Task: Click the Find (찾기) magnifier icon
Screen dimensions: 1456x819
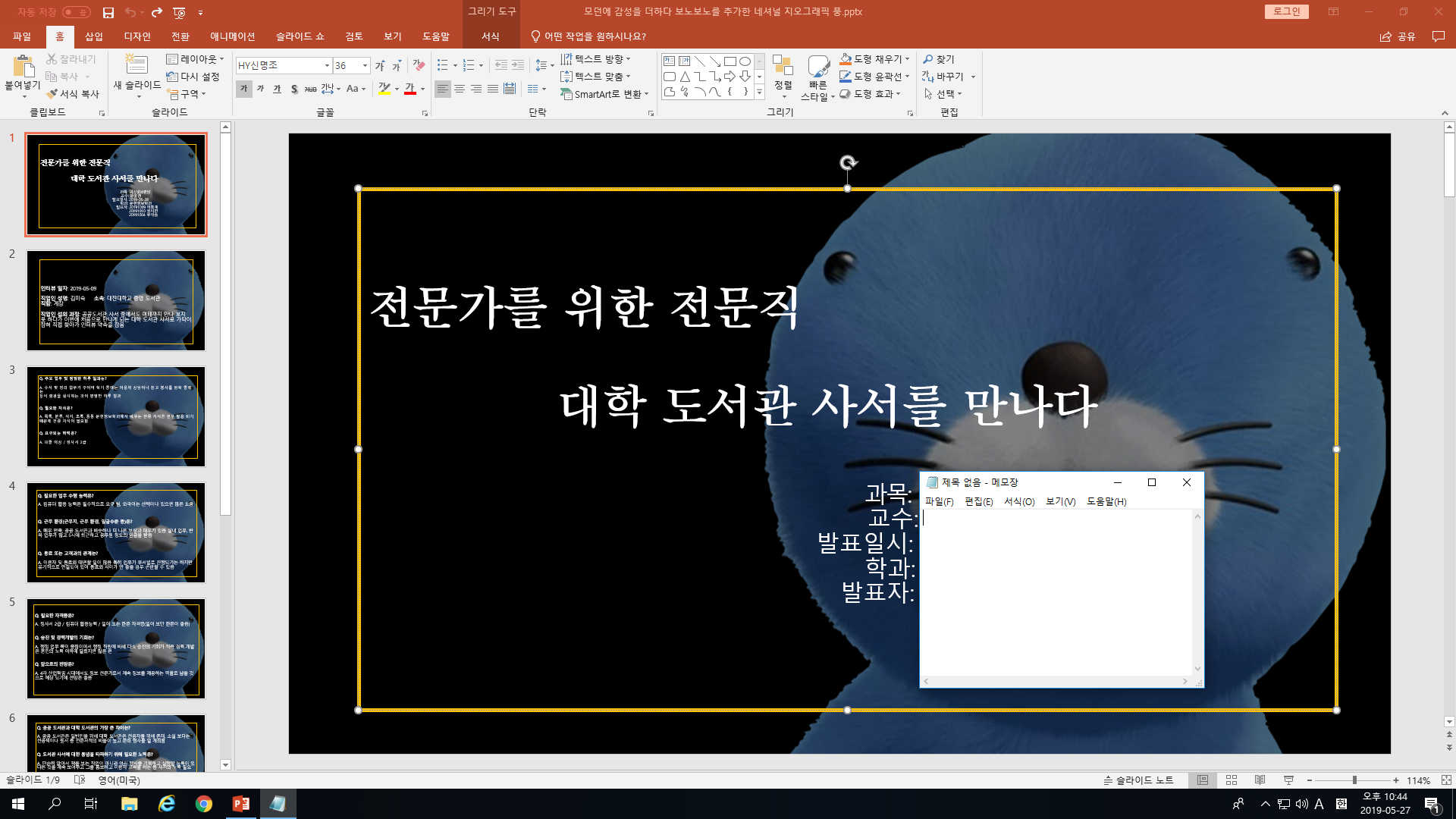Action: click(928, 59)
